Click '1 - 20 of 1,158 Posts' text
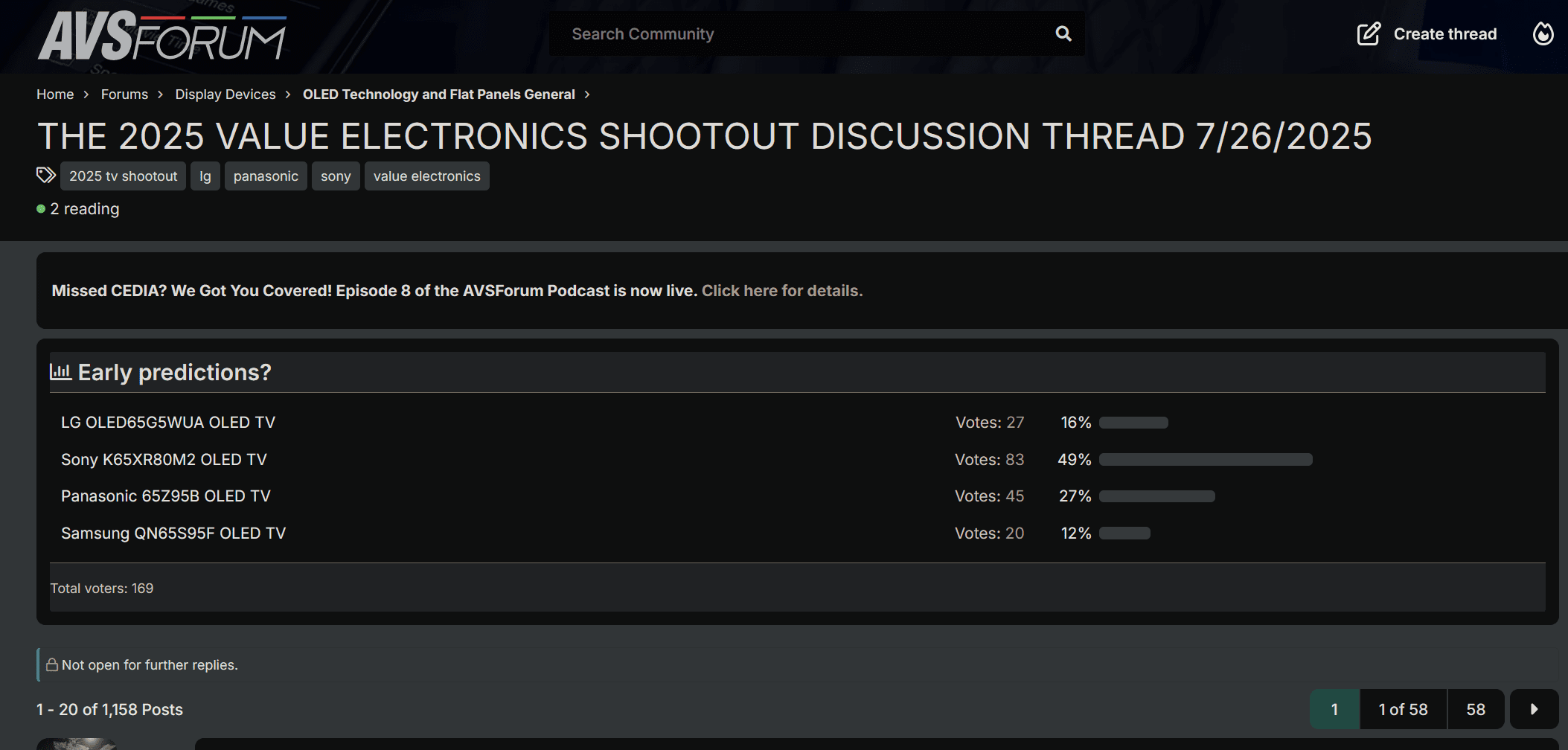This screenshot has width=1568, height=750. tap(109, 710)
